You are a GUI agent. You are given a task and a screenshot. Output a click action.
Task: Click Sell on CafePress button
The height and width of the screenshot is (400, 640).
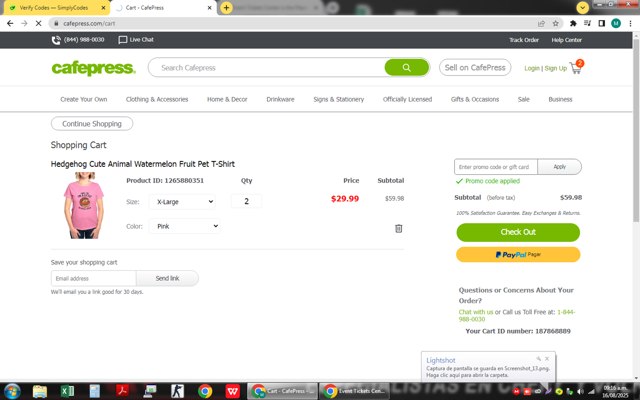(x=475, y=68)
